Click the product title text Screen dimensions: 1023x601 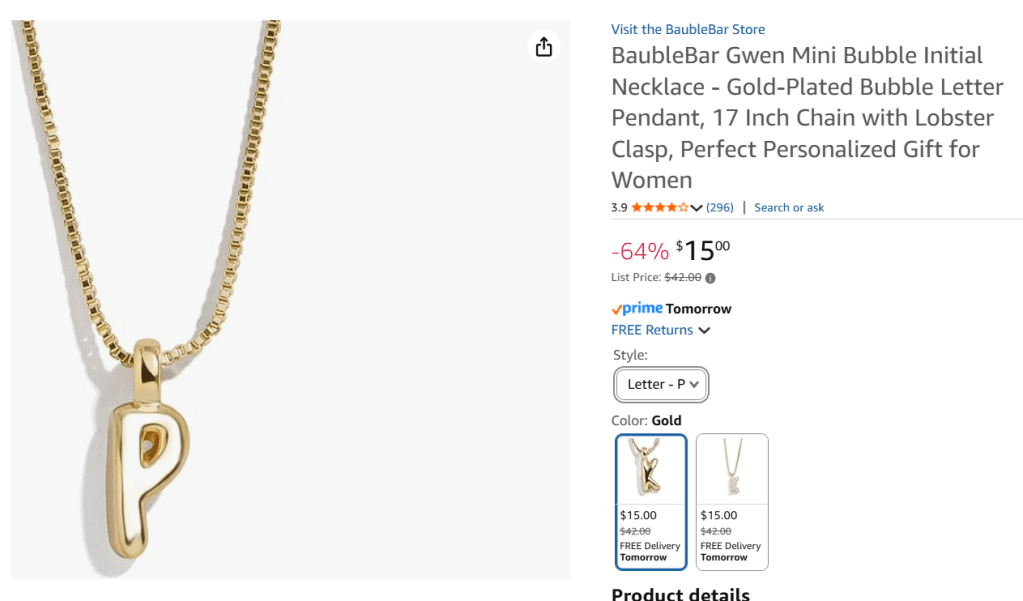807,117
